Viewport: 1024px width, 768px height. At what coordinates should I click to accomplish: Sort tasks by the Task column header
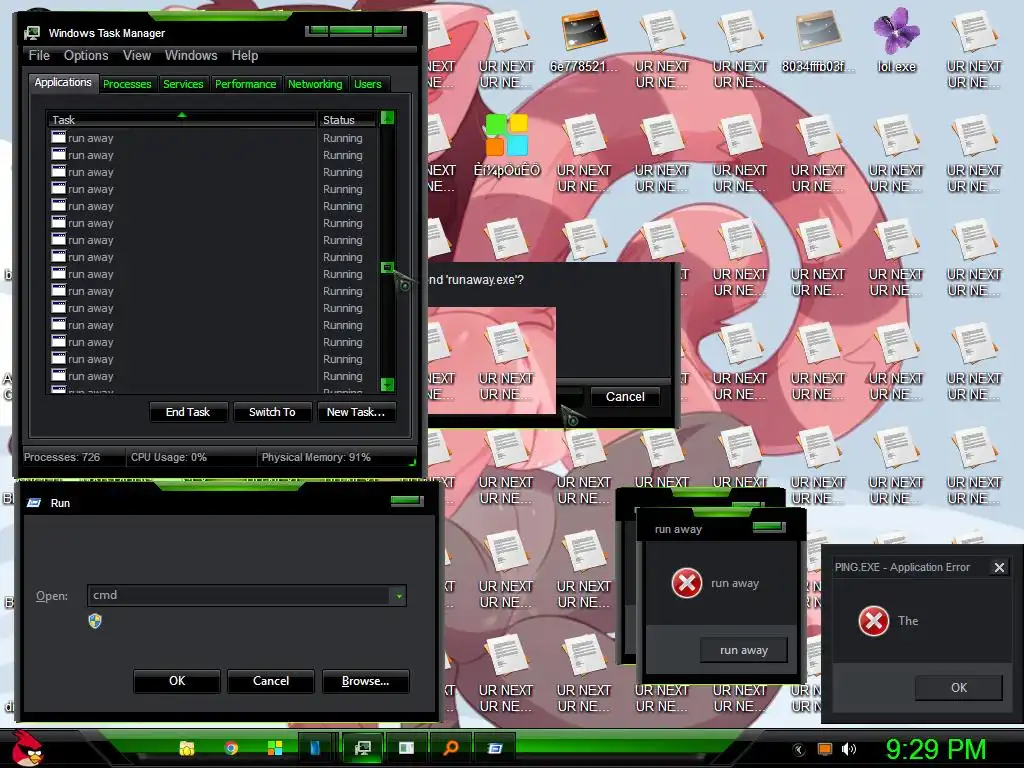point(182,120)
